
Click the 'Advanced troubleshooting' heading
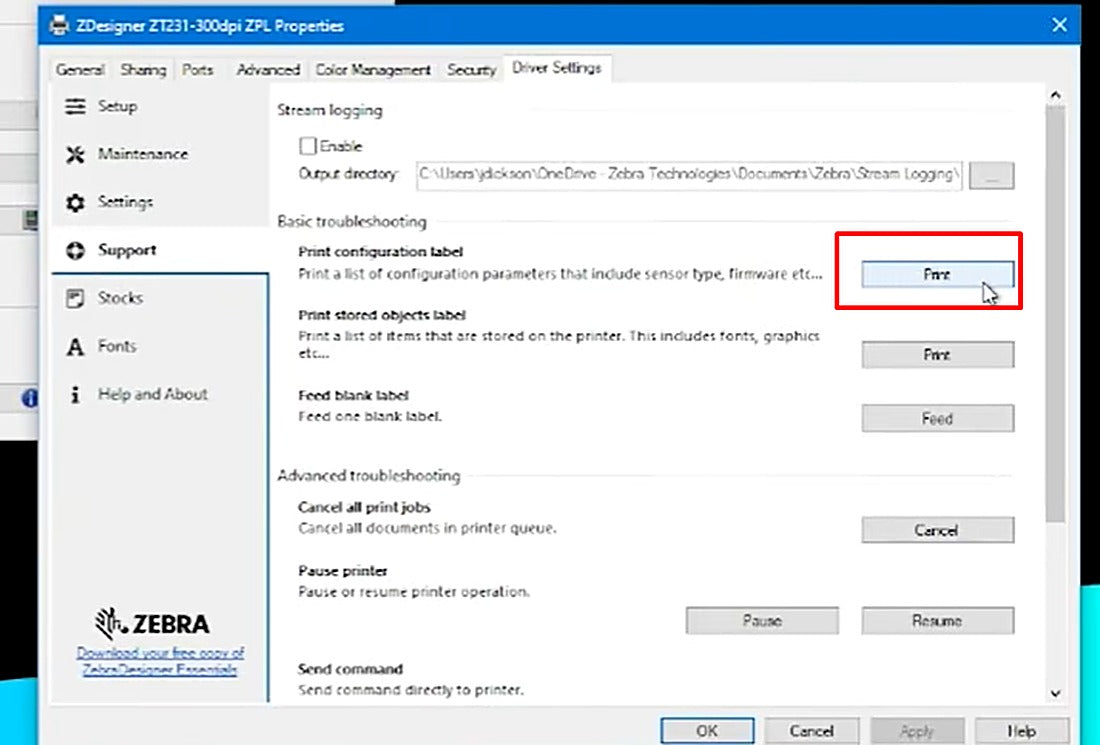369,476
